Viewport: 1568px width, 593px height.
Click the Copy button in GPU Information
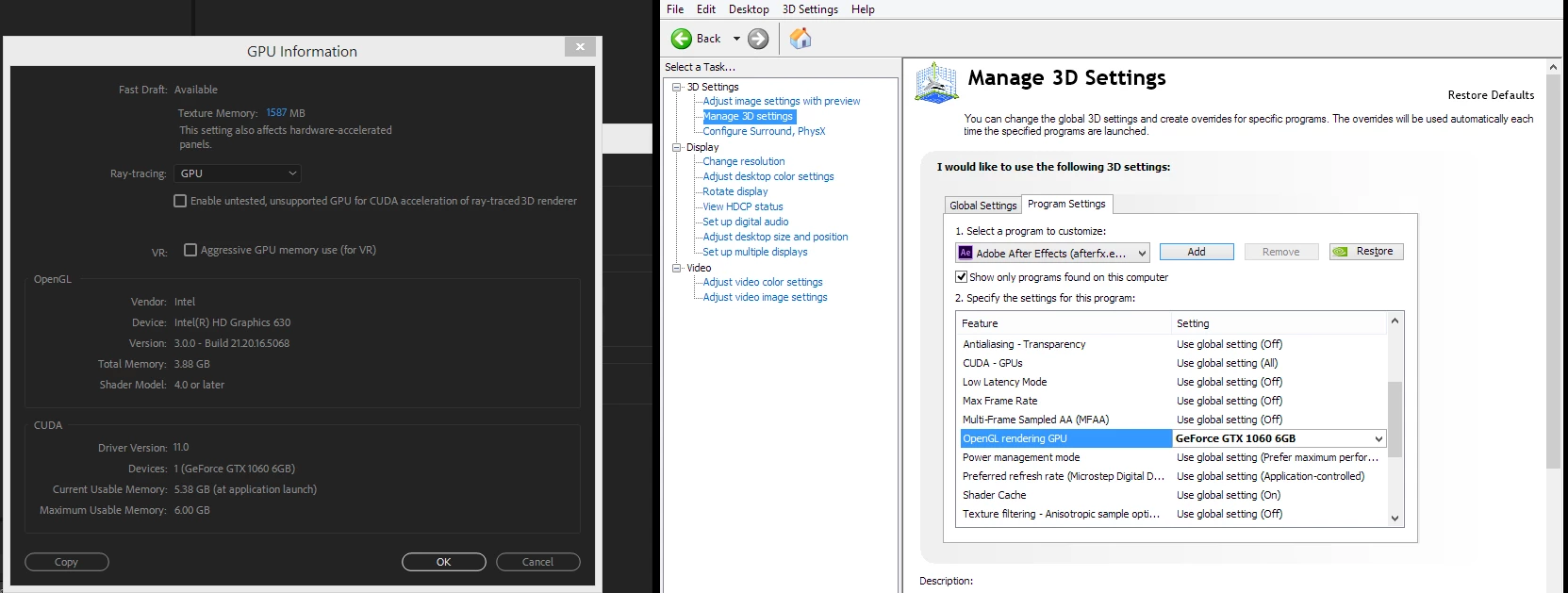click(x=66, y=562)
